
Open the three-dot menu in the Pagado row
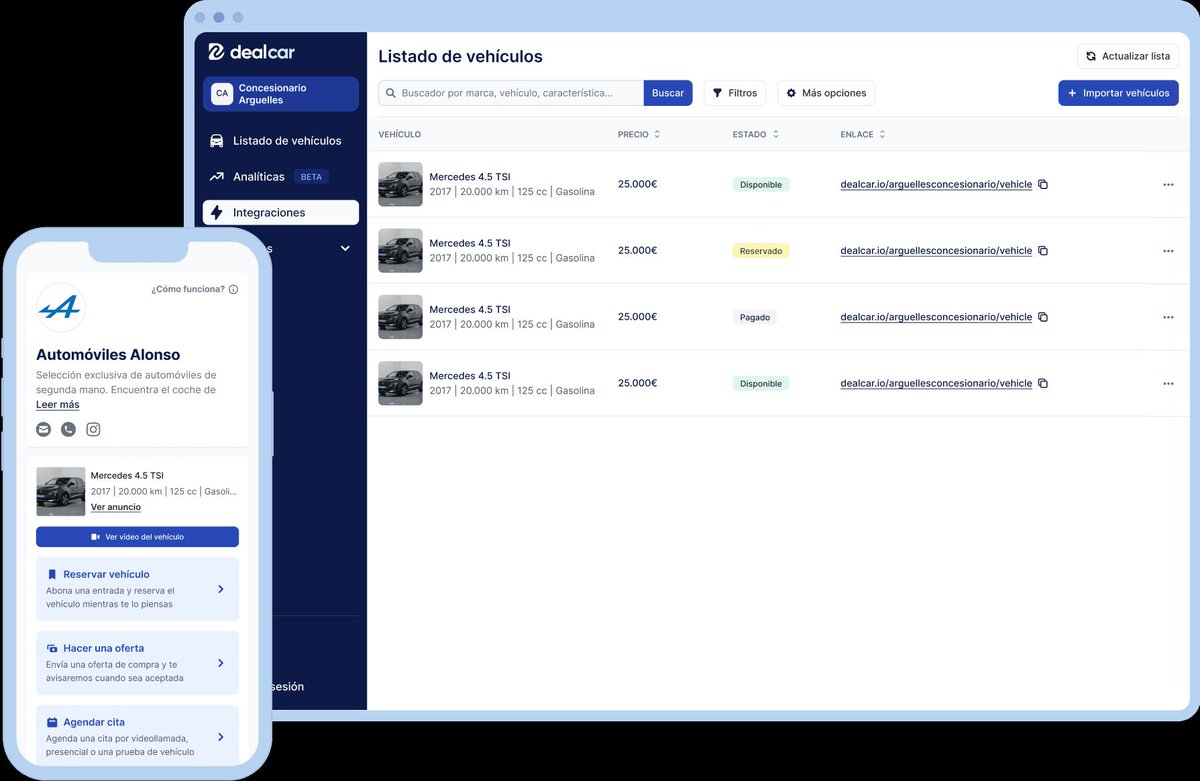pyautogui.click(x=1168, y=317)
